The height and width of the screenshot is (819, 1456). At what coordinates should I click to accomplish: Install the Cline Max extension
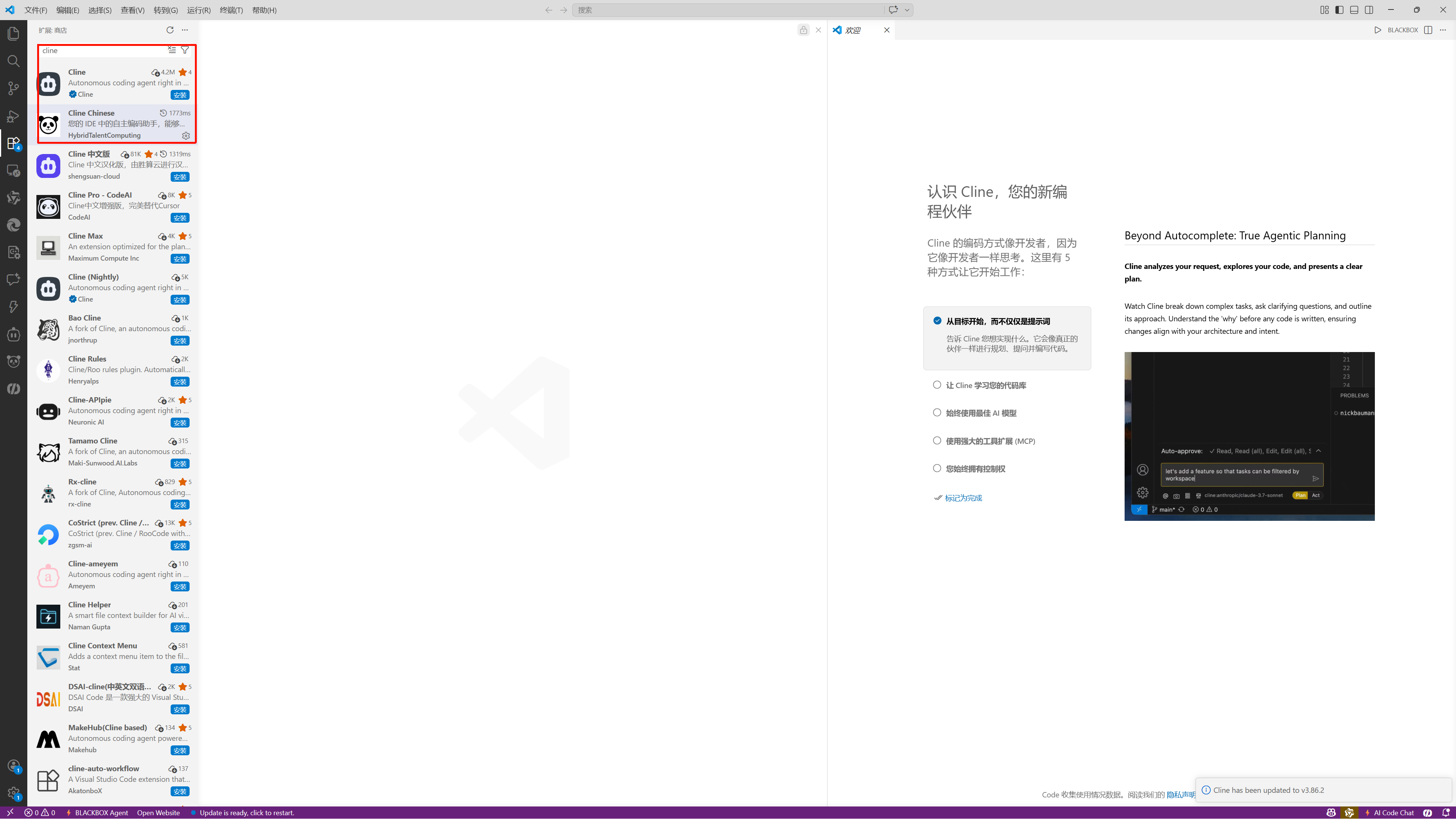click(180, 259)
